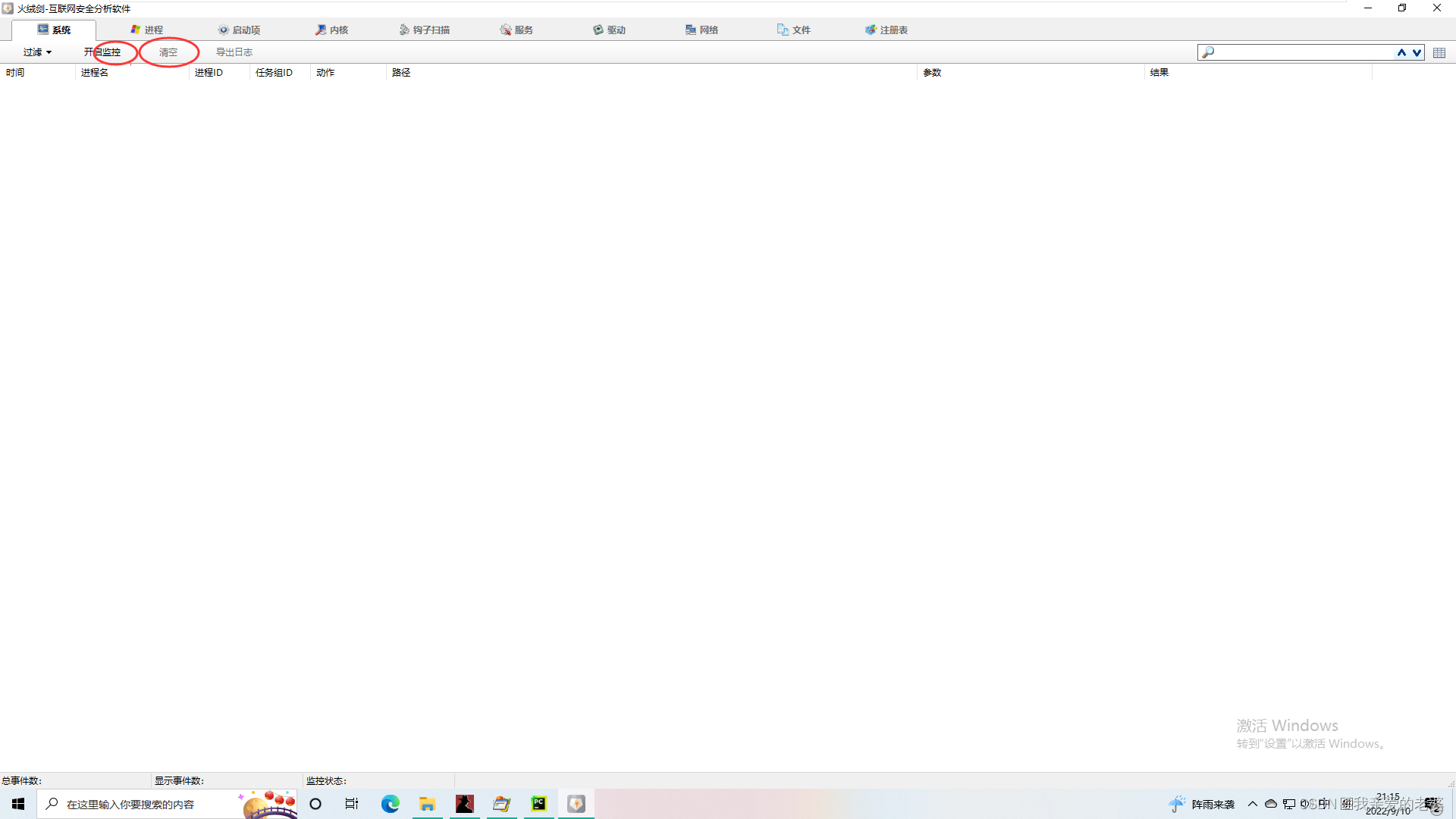
Task: Click 导出日志 export log button
Action: [x=234, y=52]
